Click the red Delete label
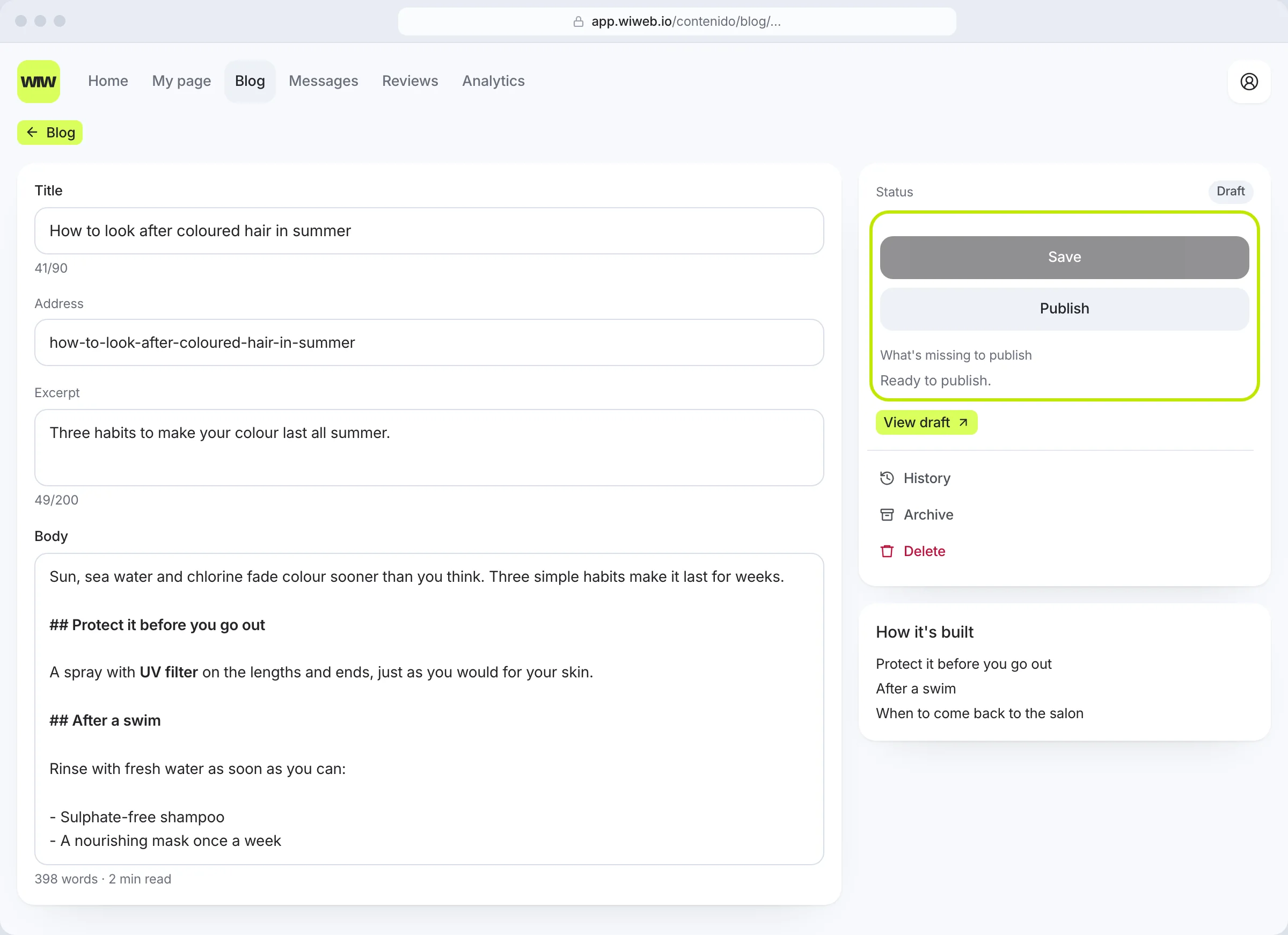This screenshot has height=935, width=1288. point(924,551)
